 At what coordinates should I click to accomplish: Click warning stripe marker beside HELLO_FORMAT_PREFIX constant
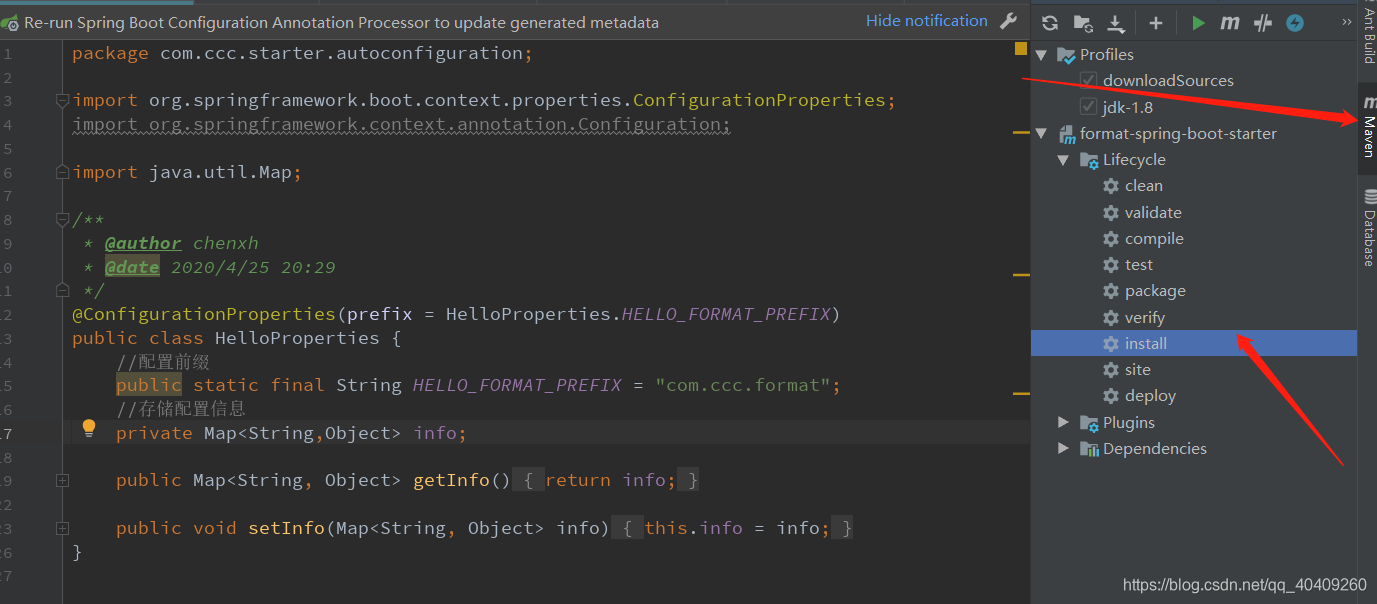pos(1021,393)
